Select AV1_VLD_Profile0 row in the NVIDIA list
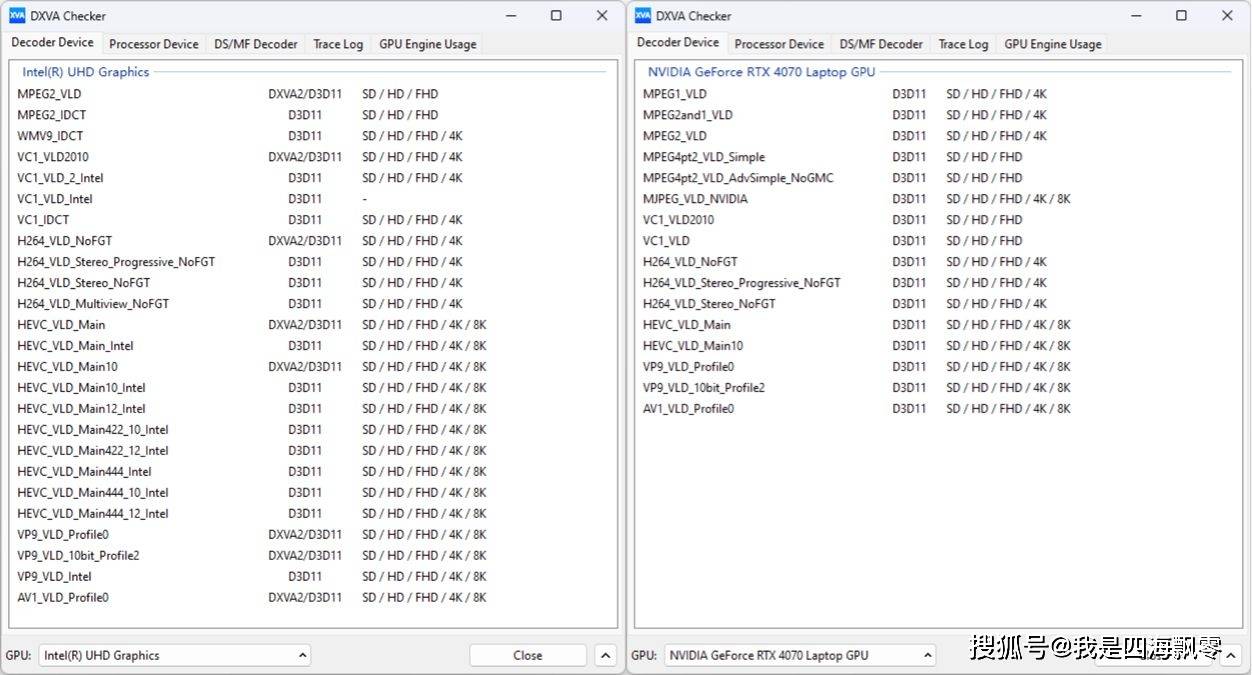This screenshot has width=1252, height=675. tap(937, 409)
